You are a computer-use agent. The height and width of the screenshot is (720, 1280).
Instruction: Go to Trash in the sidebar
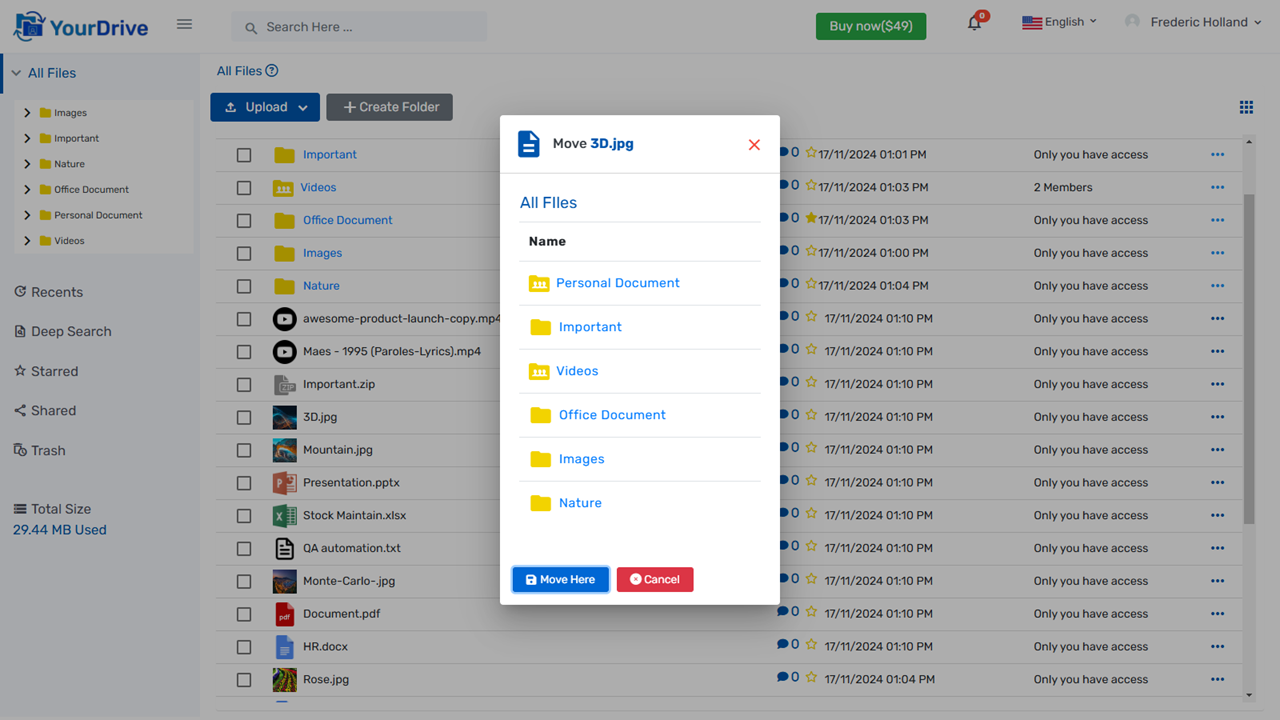[x=48, y=450]
